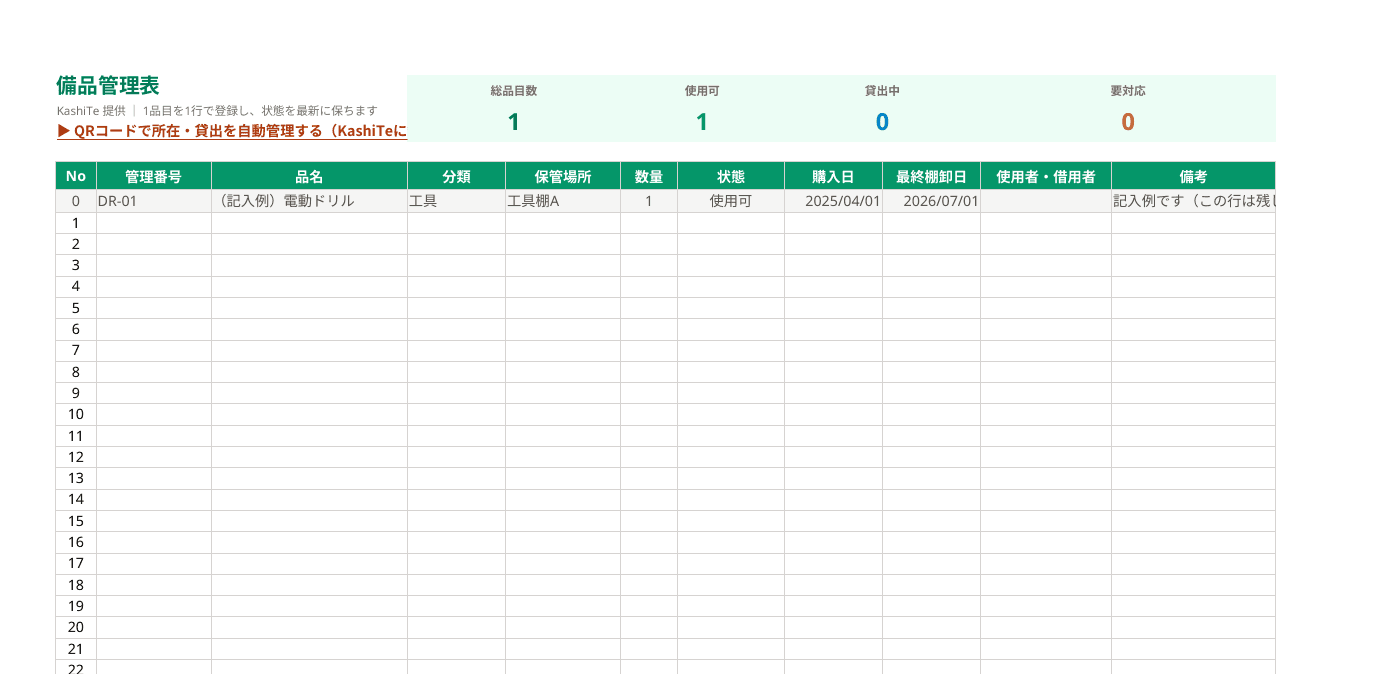The width and height of the screenshot is (1373, 674).
Task: Click the DR-01 management number cell
Action: pos(154,201)
